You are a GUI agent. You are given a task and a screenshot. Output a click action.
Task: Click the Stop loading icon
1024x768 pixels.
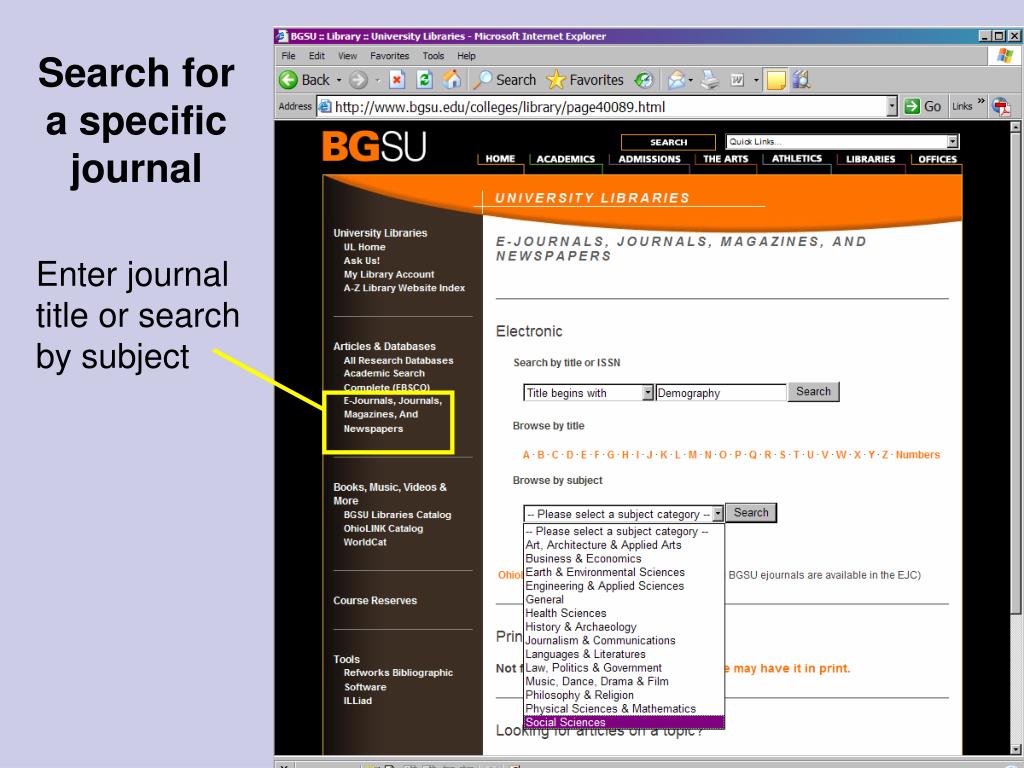pos(396,80)
